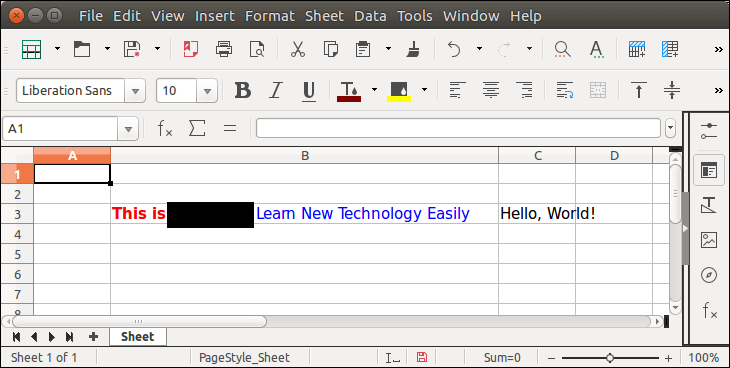Open background color palette dropdown
Viewport: 730px width, 368px height.
point(424,89)
